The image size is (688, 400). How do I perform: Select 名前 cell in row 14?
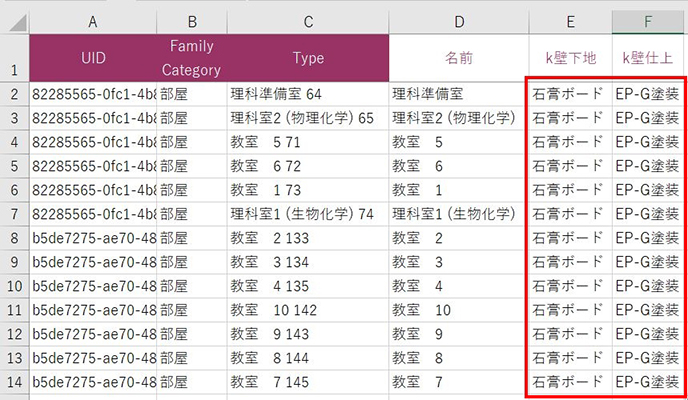point(459,382)
